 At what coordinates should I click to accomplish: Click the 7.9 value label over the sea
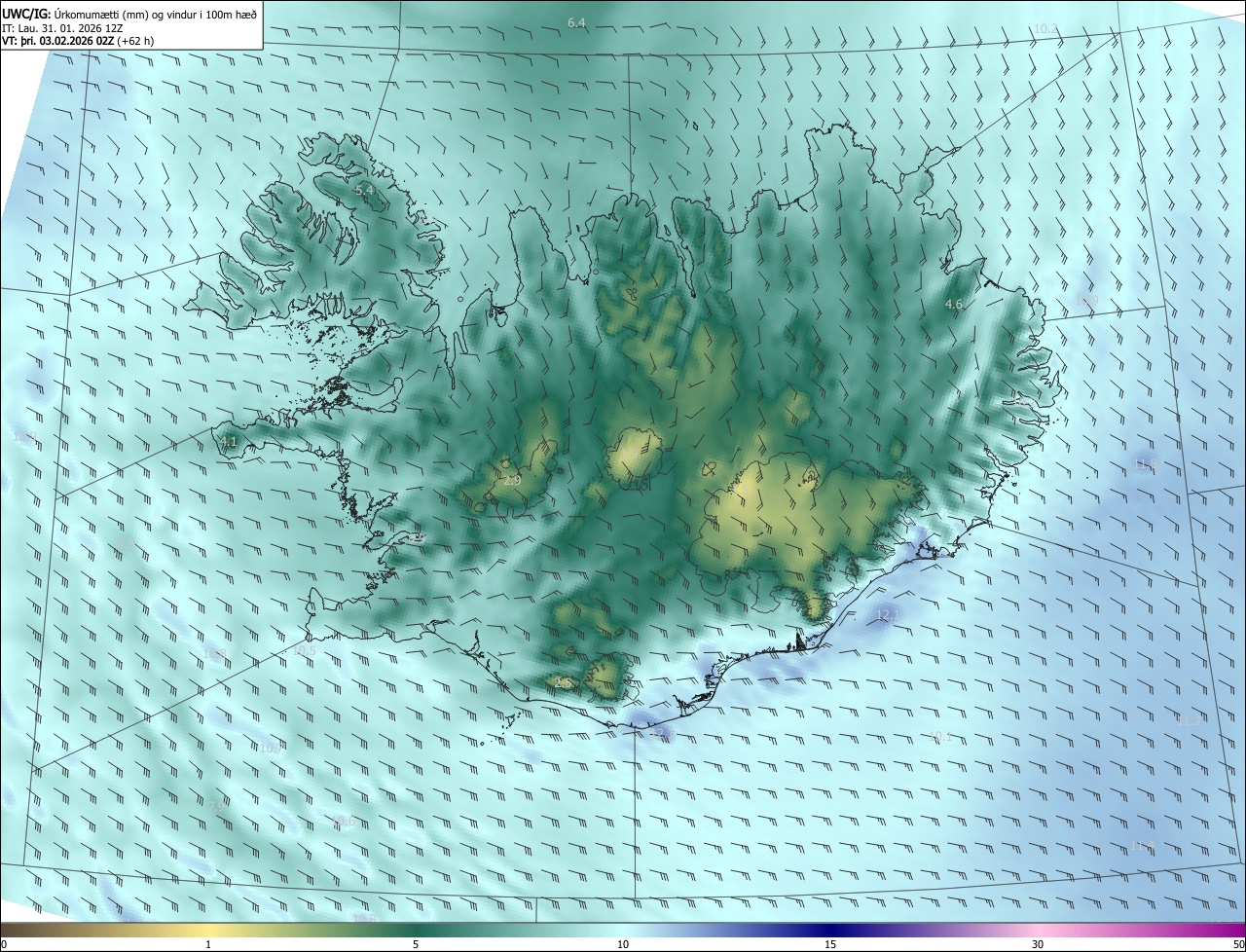tap(216, 806)
